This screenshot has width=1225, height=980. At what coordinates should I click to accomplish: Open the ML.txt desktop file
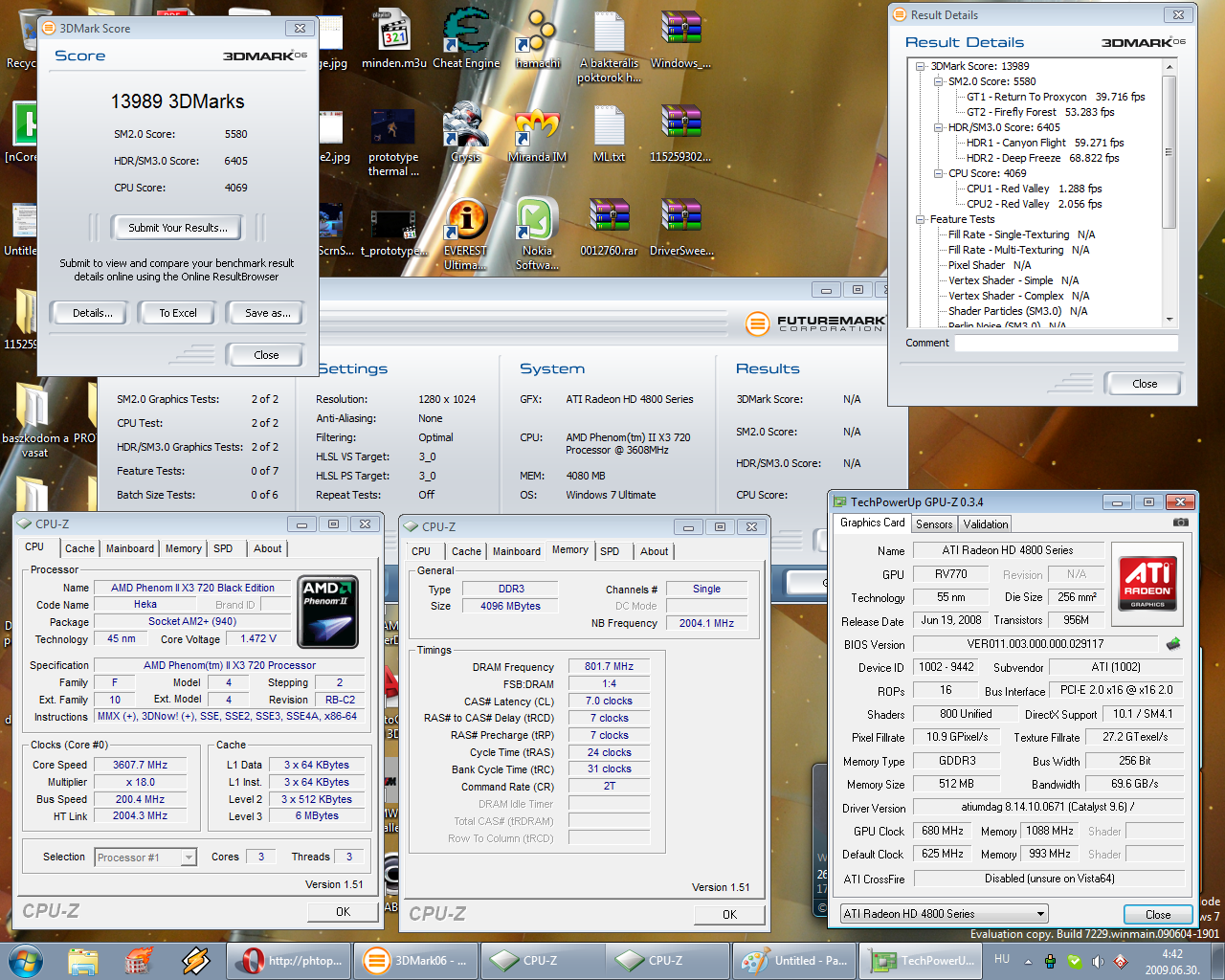pos(609,134)
